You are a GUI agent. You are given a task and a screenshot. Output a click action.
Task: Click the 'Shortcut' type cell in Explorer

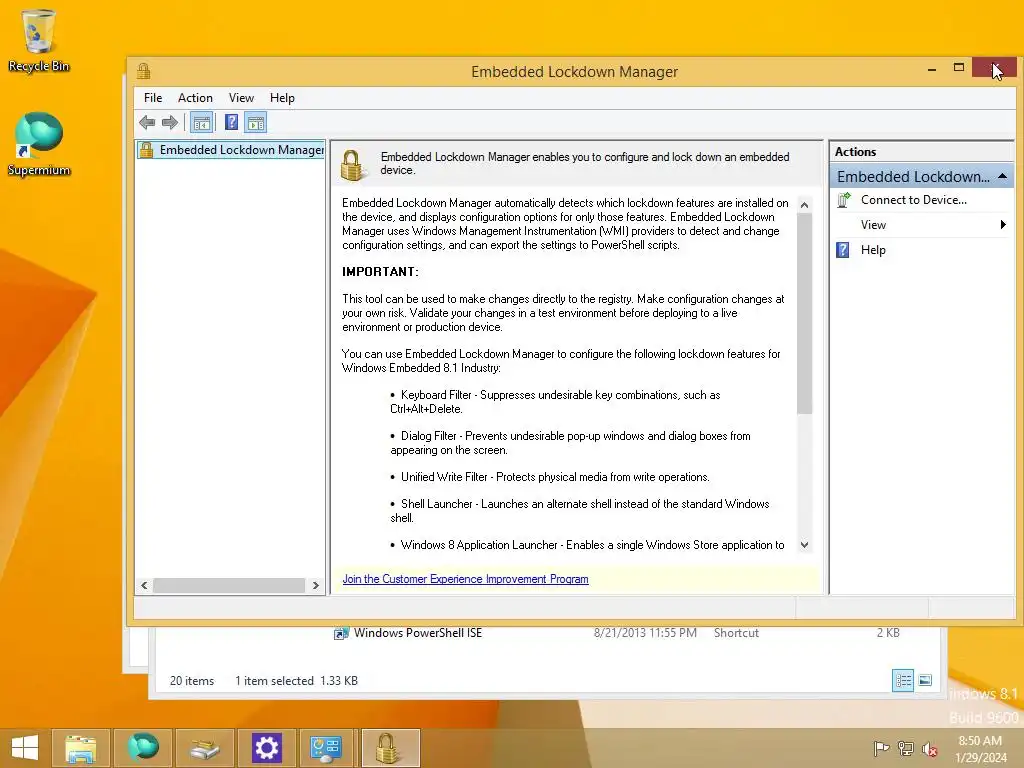736,633
